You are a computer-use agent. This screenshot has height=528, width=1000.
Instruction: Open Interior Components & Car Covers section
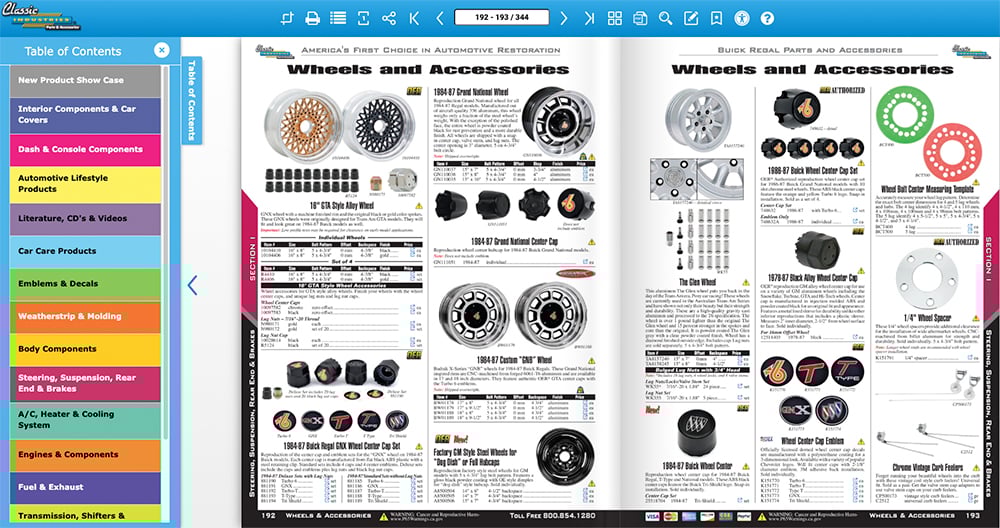coord(85,115)
